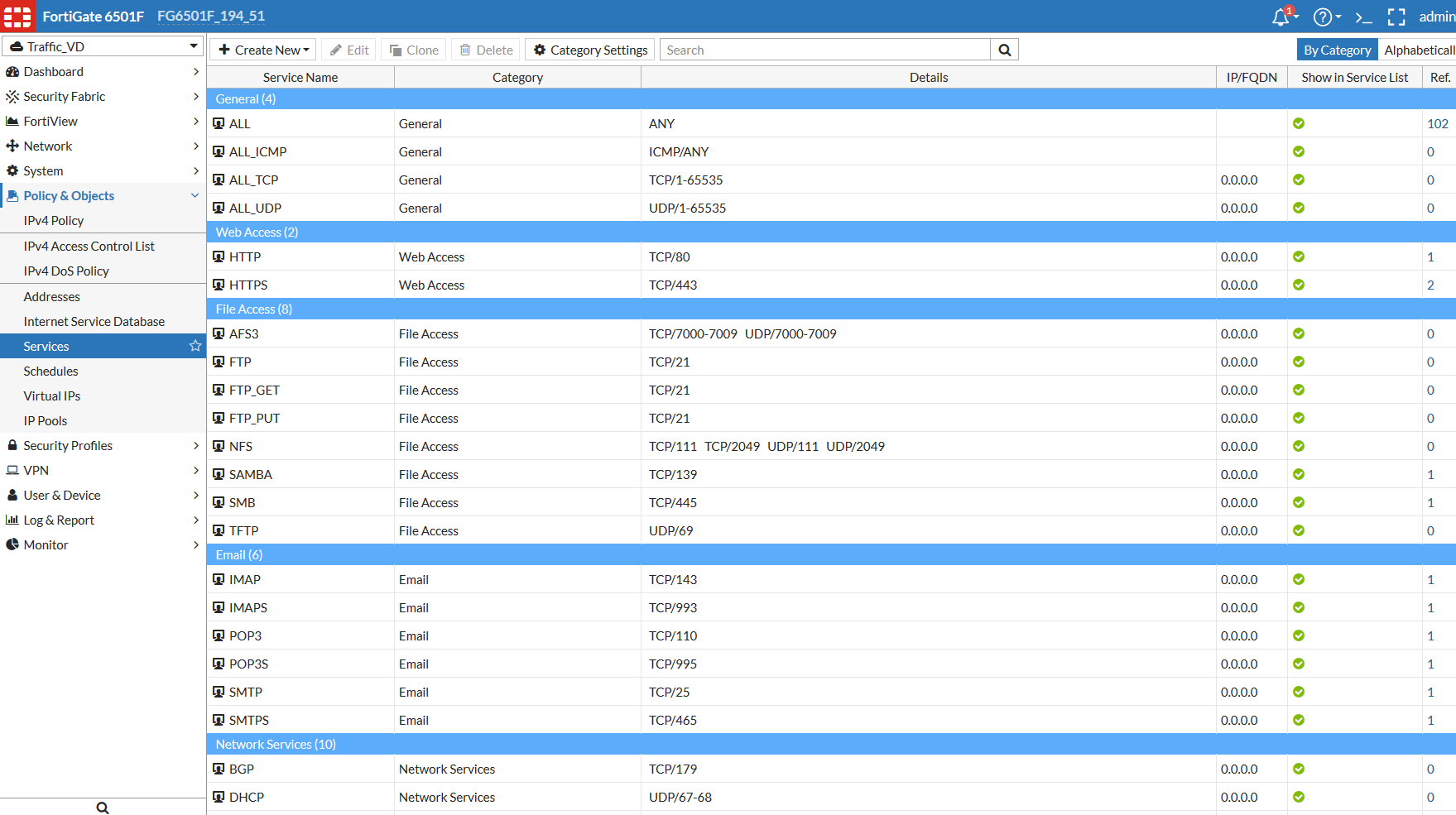Click the search magnifier button
Viewport: 1456px width, 815px height.
[1004, 50]
